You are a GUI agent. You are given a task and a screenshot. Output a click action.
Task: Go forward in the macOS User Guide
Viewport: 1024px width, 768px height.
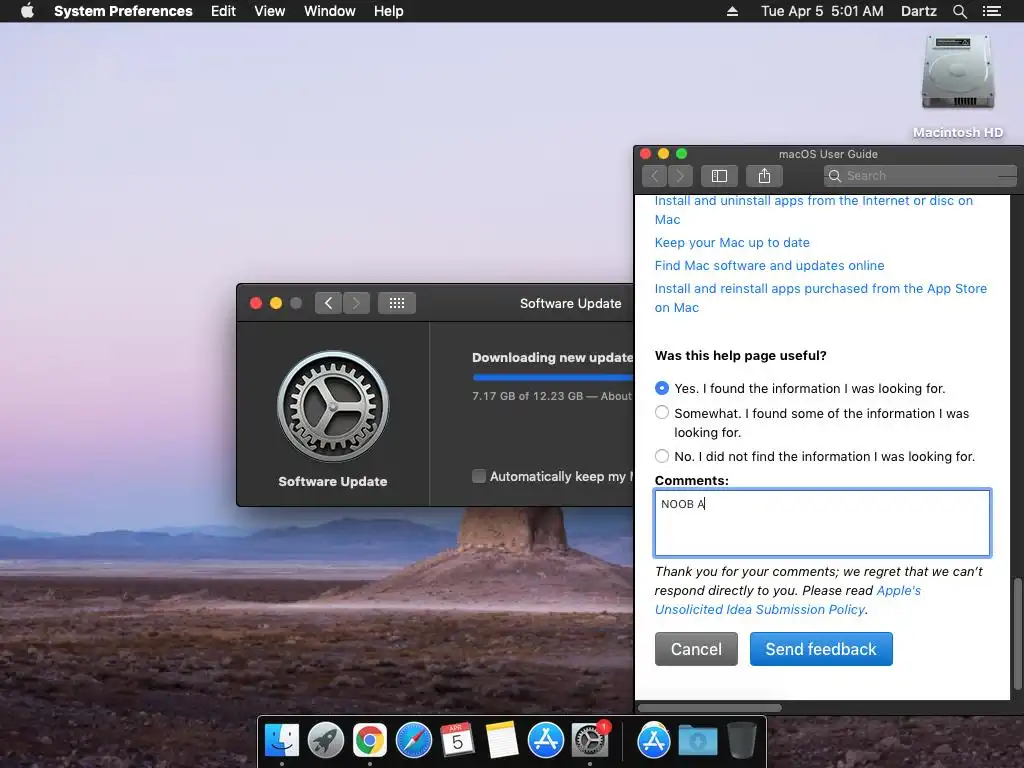pos(680,176)
